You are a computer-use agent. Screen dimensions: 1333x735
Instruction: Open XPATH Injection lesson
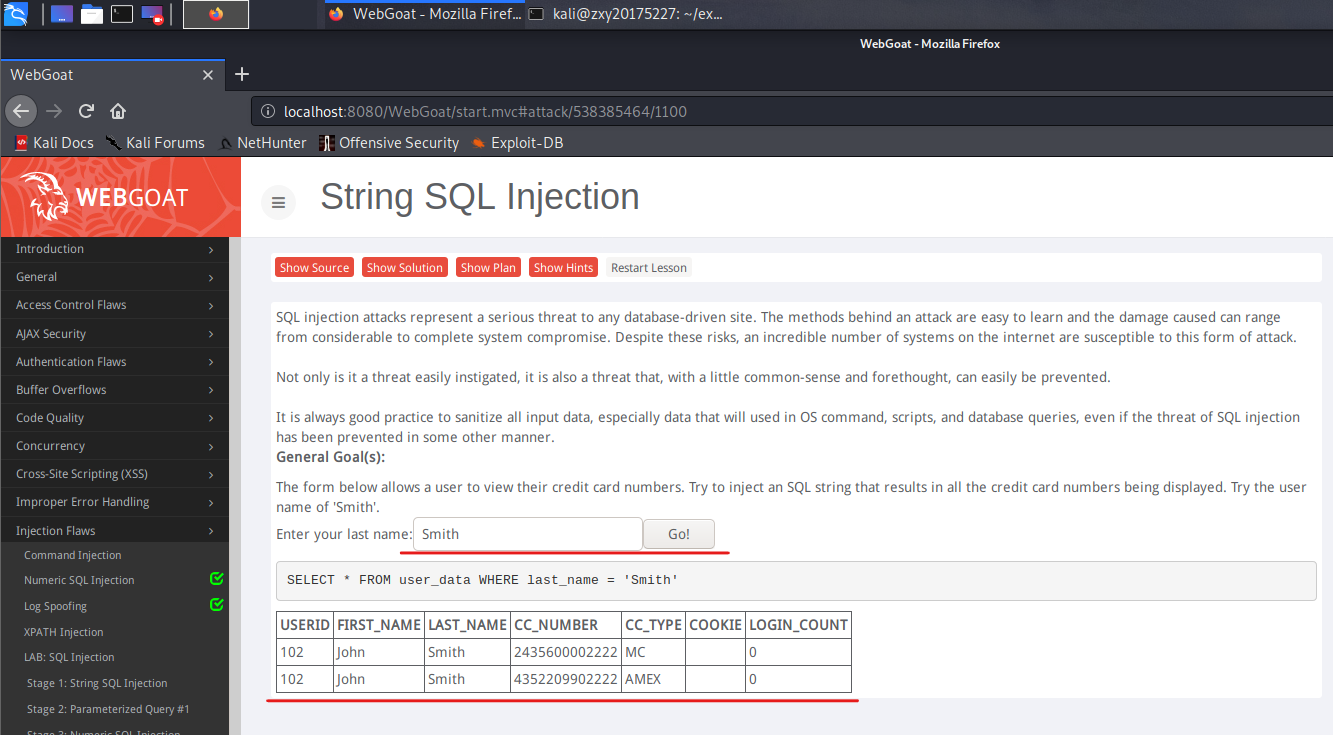click(x=64, y=632)
